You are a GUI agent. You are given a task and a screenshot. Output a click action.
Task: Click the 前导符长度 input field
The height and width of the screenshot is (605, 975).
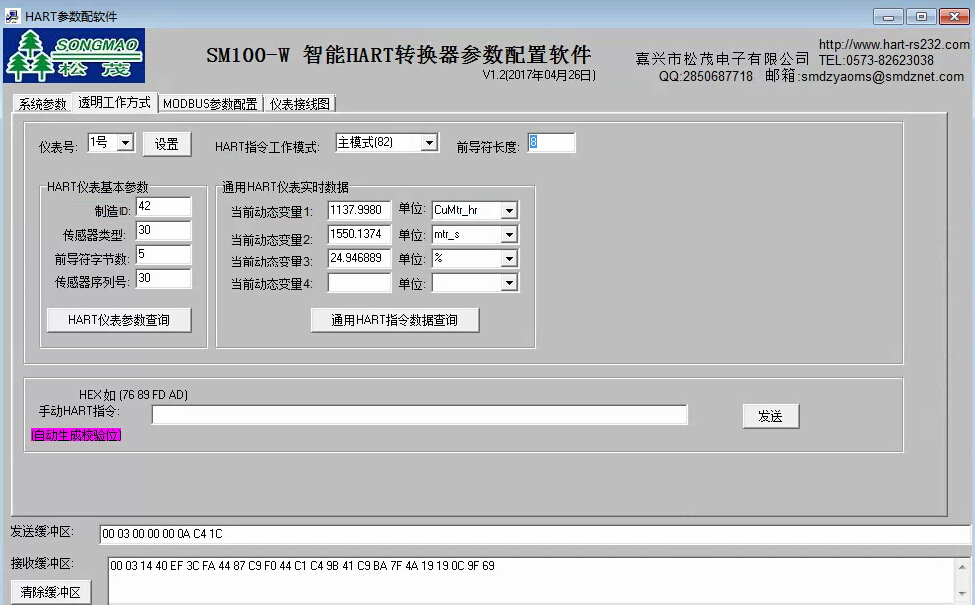[x=552, y=142]
